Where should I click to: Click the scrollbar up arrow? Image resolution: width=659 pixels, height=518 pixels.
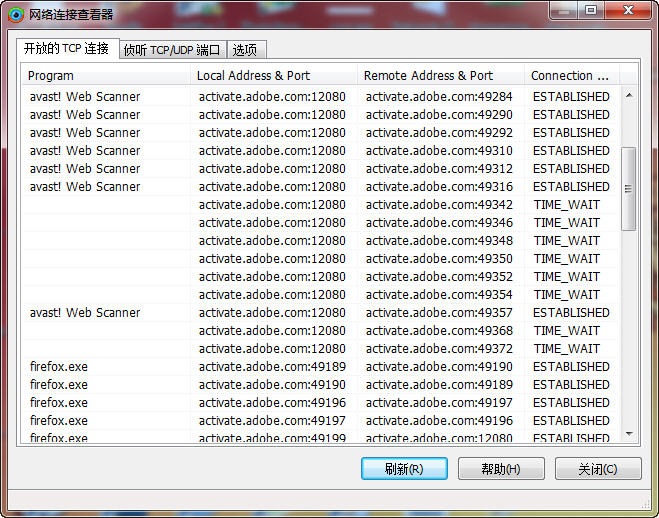pyautogui.click(x=629, y=96)
